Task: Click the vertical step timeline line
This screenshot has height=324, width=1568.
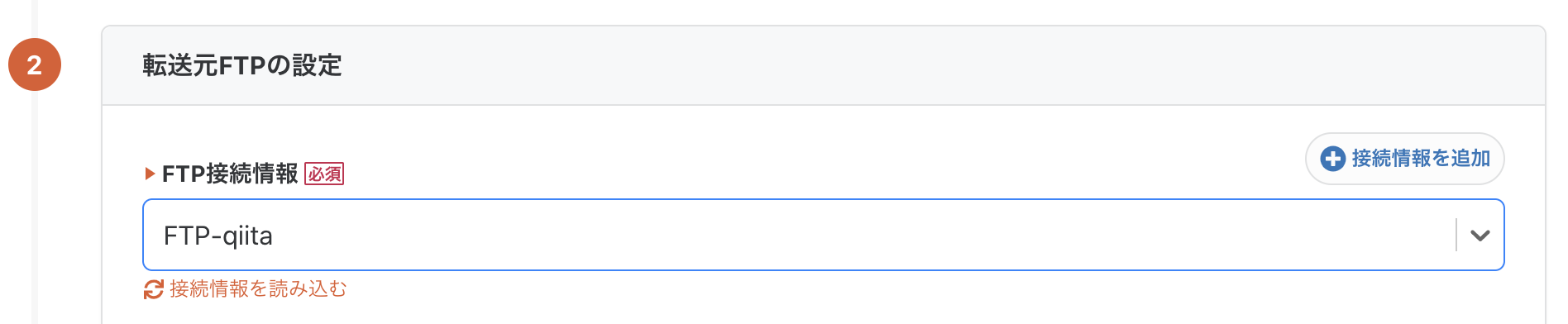Action: [35, 207]
